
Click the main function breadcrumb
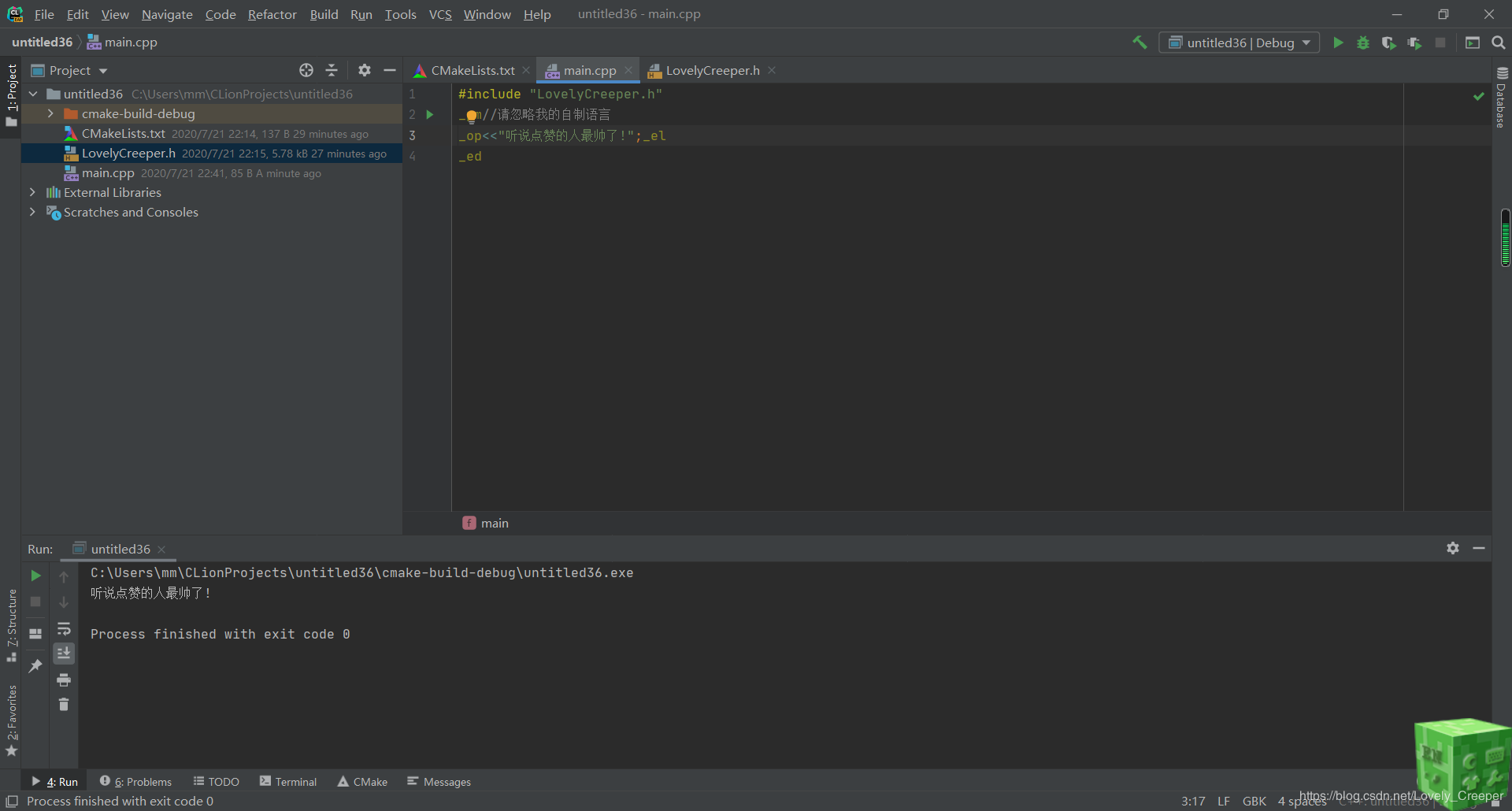click(x=486, y=523)
